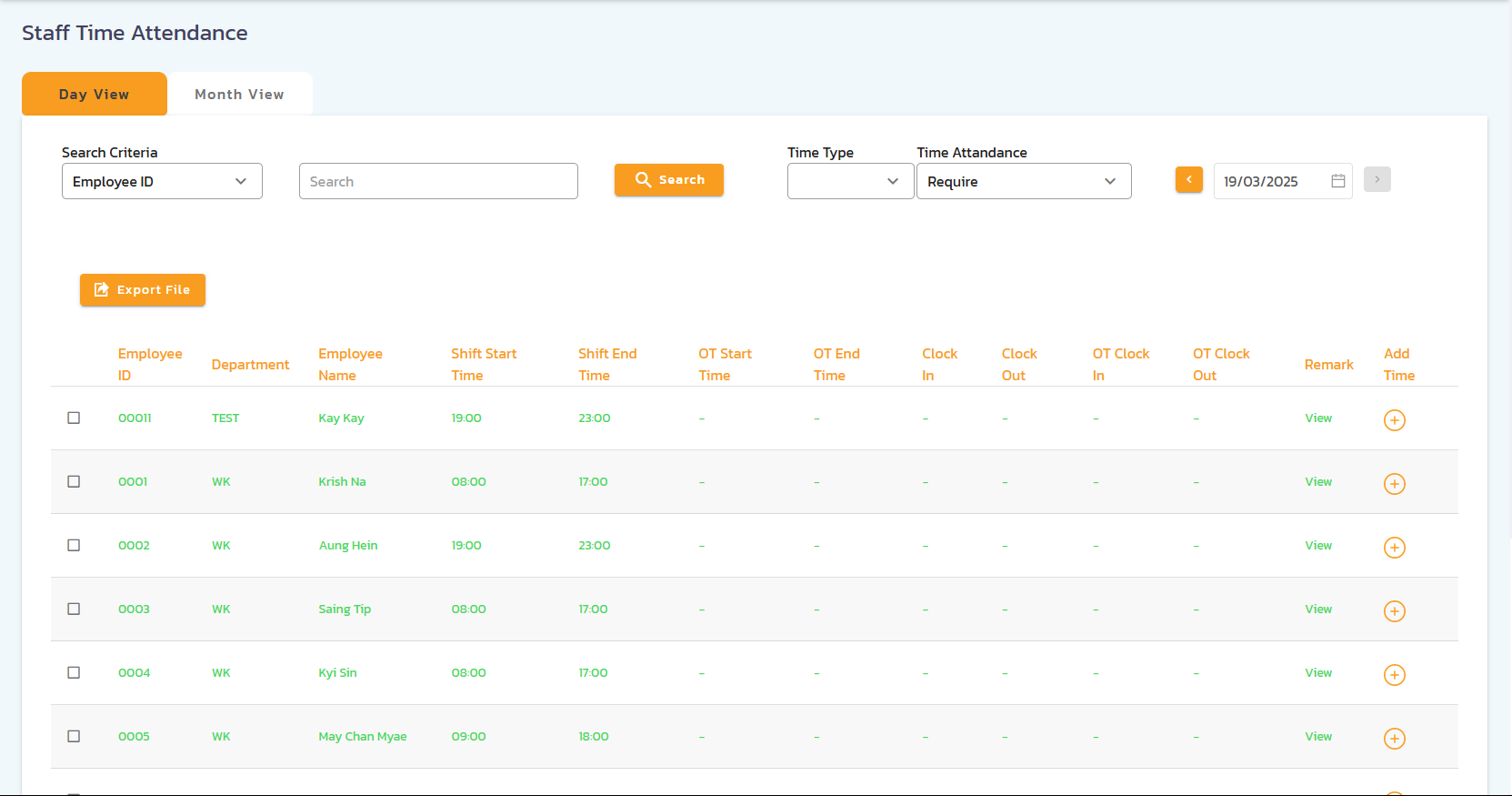
Task: Add time for May Chan Myae row
Action: click(1394, 738)
